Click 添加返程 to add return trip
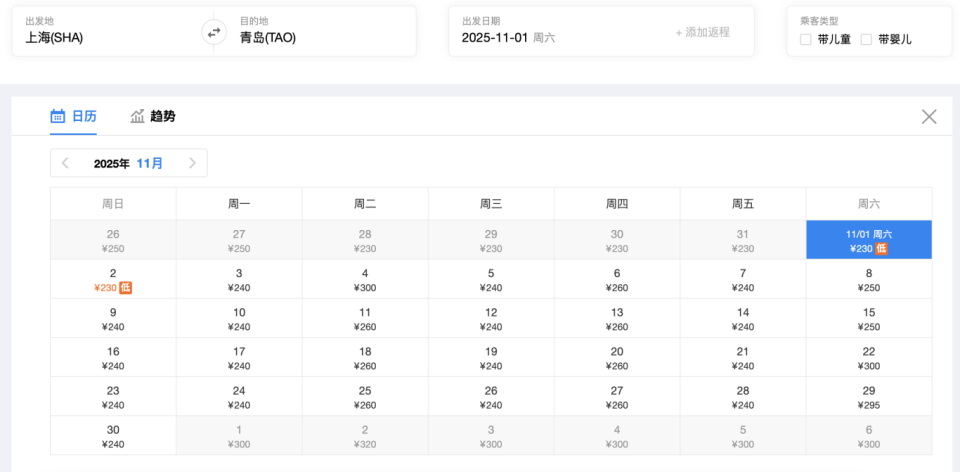 [703, 32]
